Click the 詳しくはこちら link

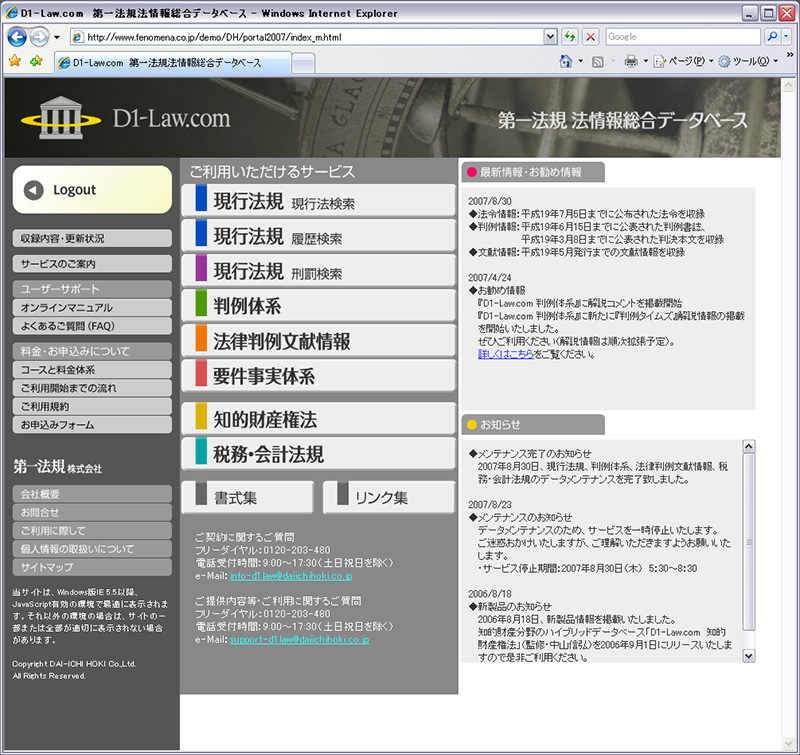coord(506,354)
